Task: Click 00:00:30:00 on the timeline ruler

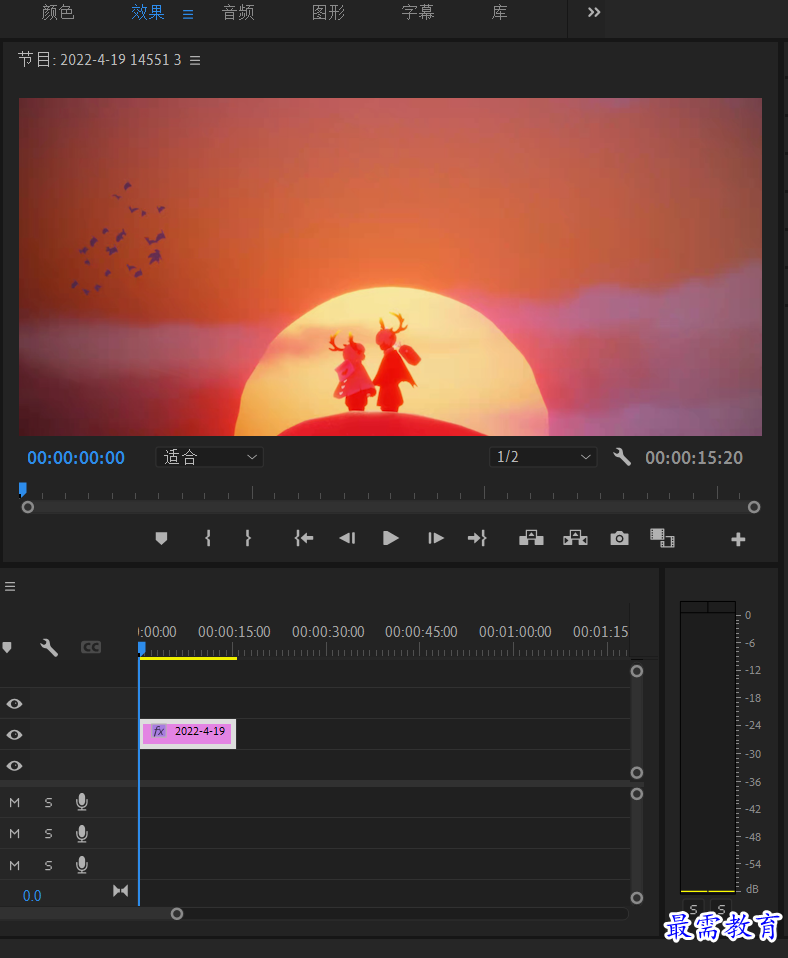Action: (x=328, y=632)
